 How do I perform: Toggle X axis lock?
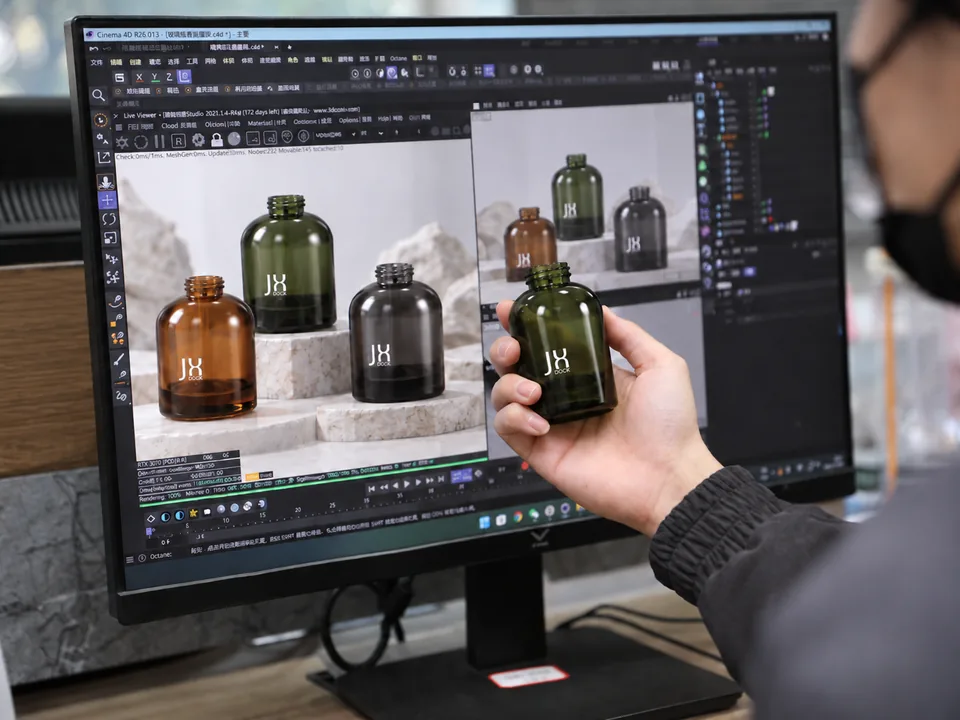point(140,77)
